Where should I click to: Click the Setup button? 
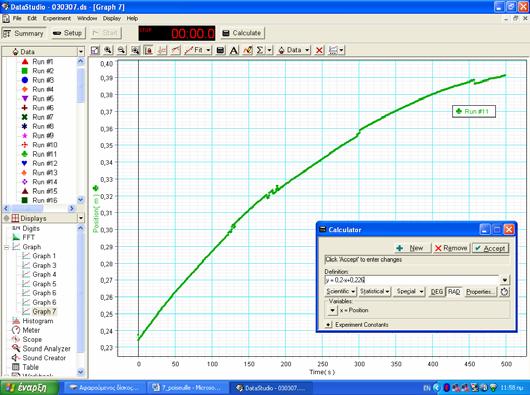click(68, 33)
